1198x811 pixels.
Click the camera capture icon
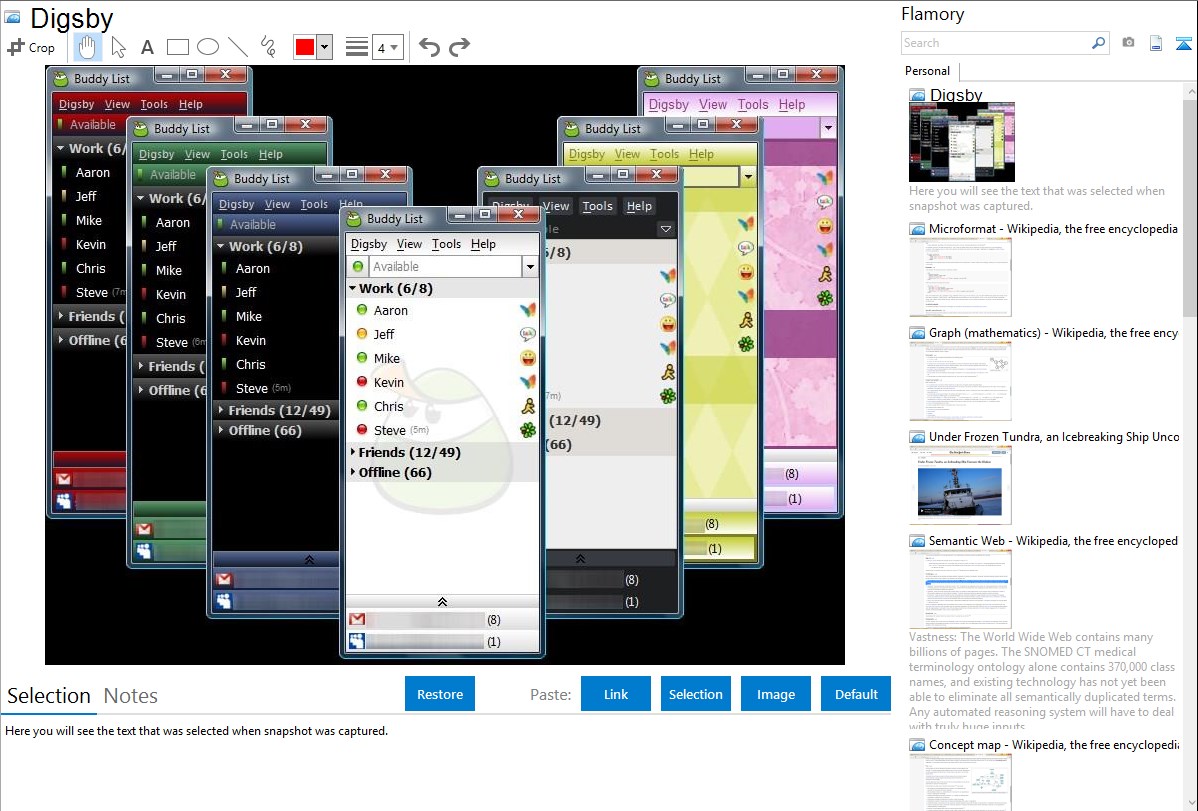pos(1128,43)
